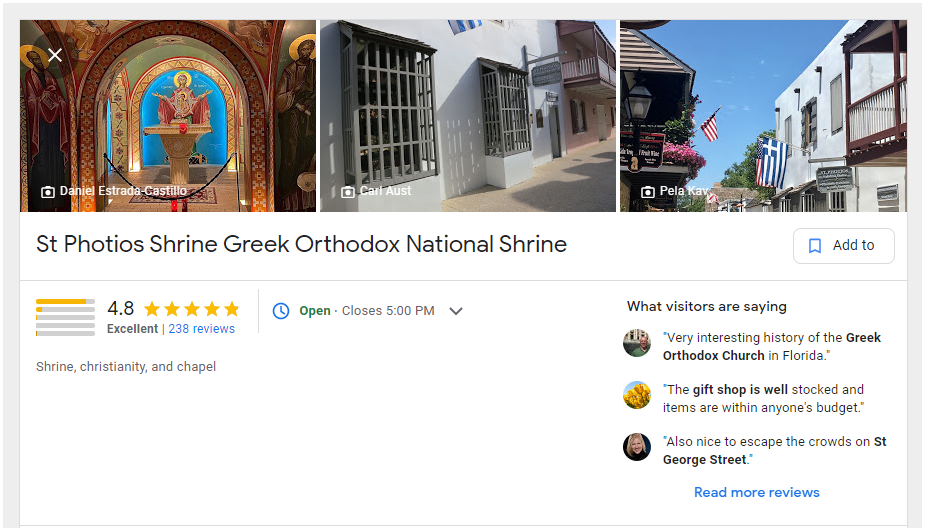Click the five gold stars rating
Screen dimensions: 927x528
click(192, 309)
